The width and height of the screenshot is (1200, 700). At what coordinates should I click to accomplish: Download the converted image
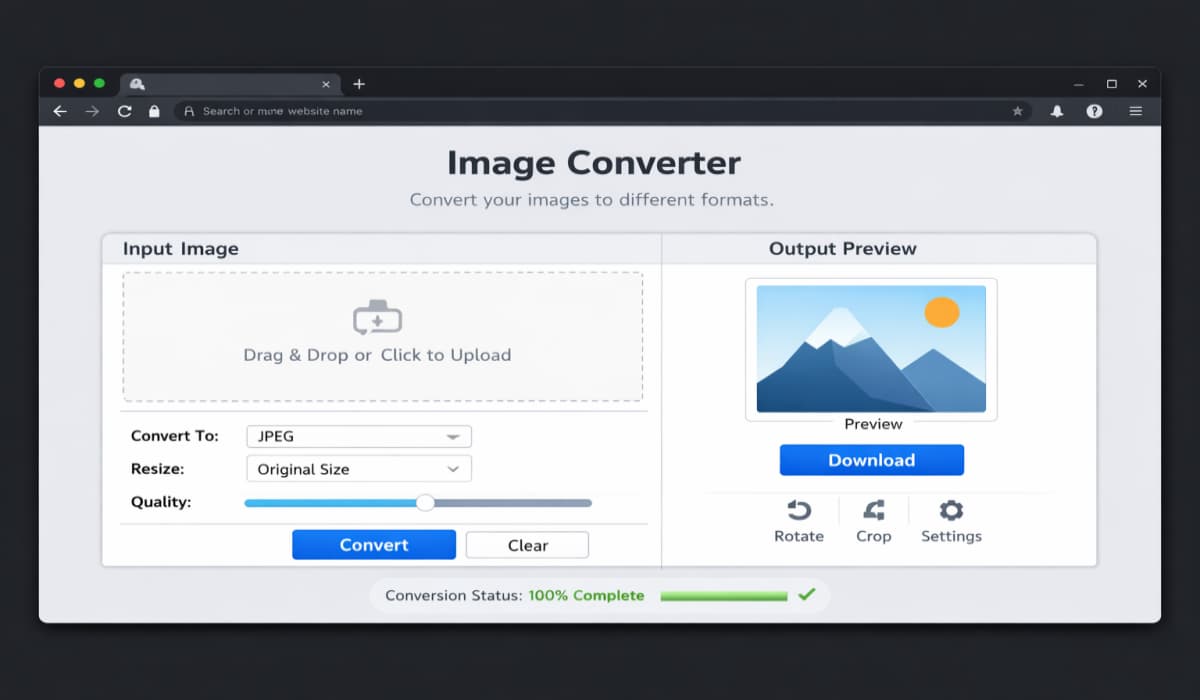point(871,459)
